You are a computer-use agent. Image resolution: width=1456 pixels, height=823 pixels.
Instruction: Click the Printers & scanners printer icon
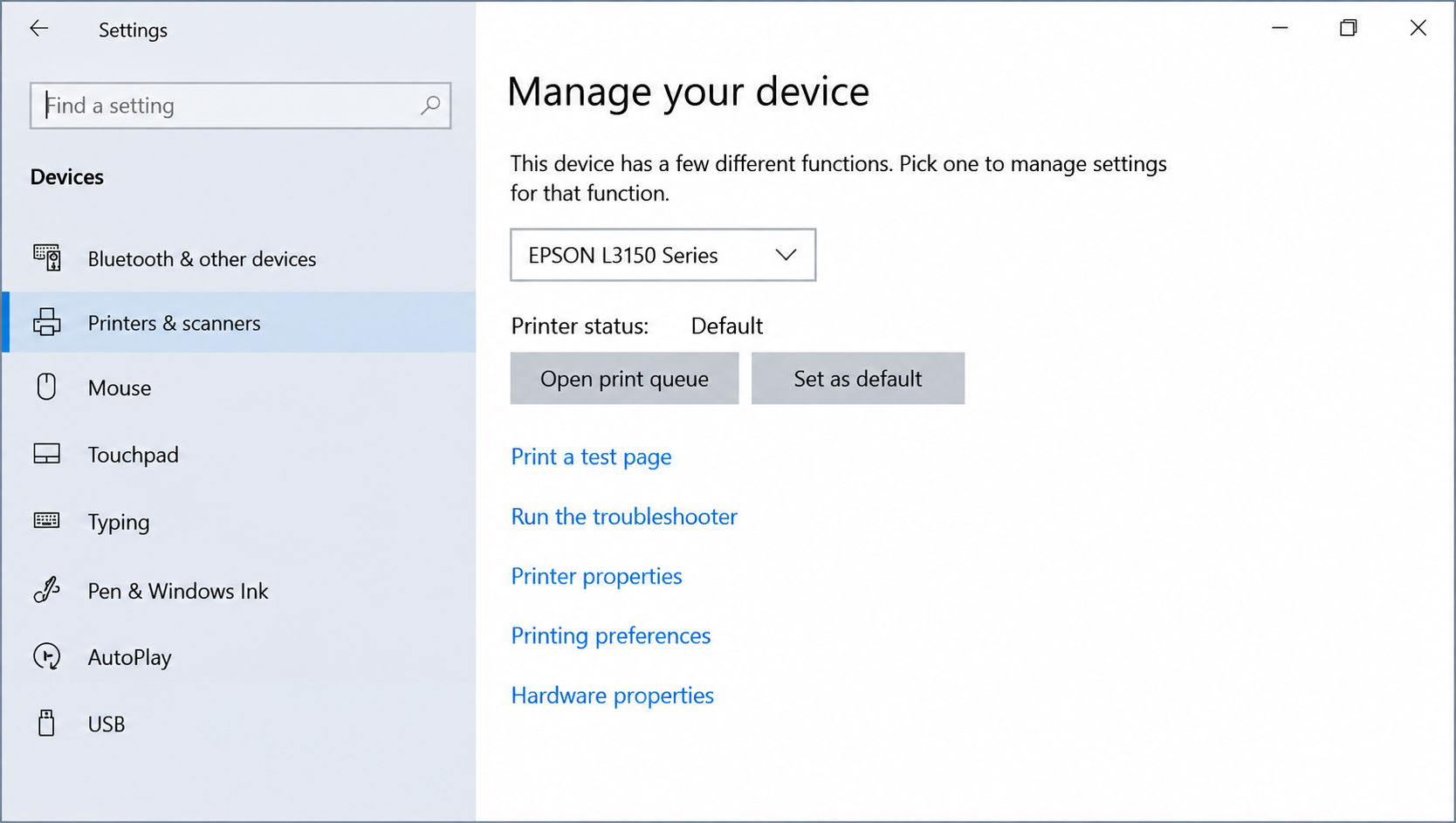(x=47, y=323)
